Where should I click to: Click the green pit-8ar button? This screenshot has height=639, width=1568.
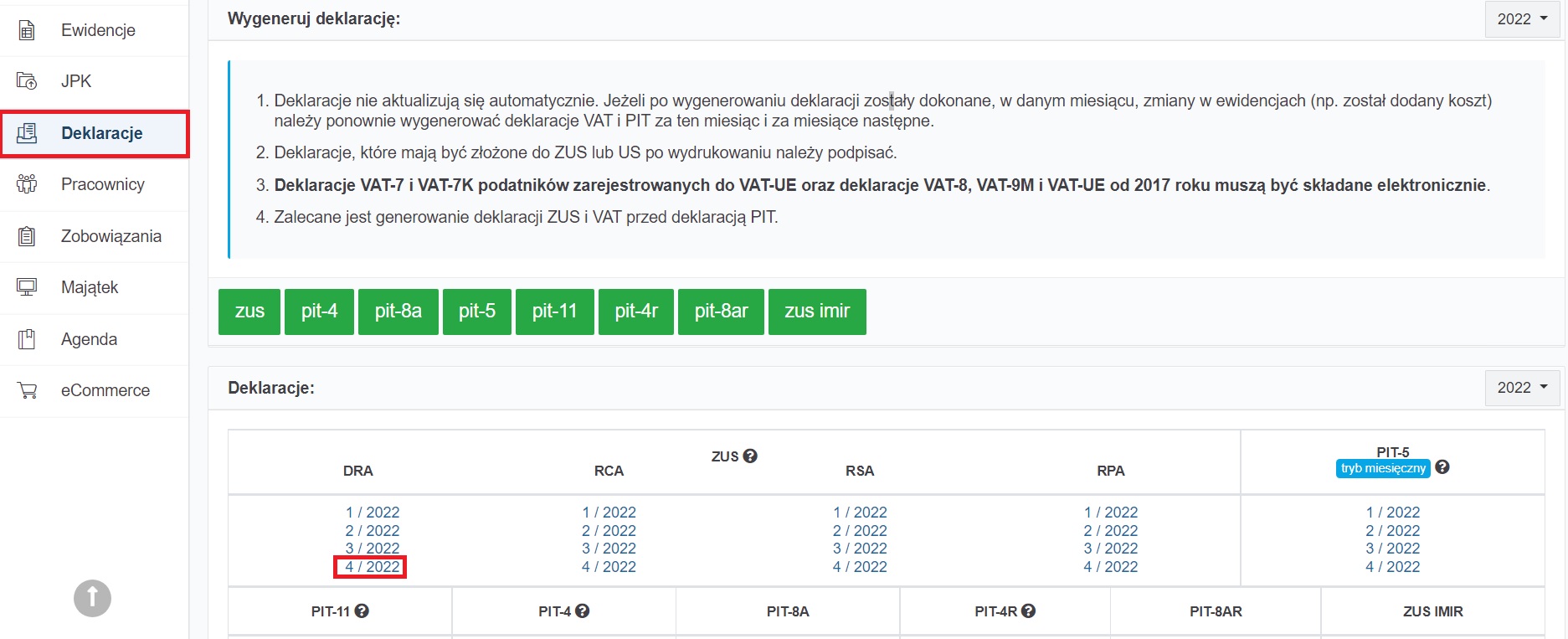pyautogui.click(x=721, y=312)
